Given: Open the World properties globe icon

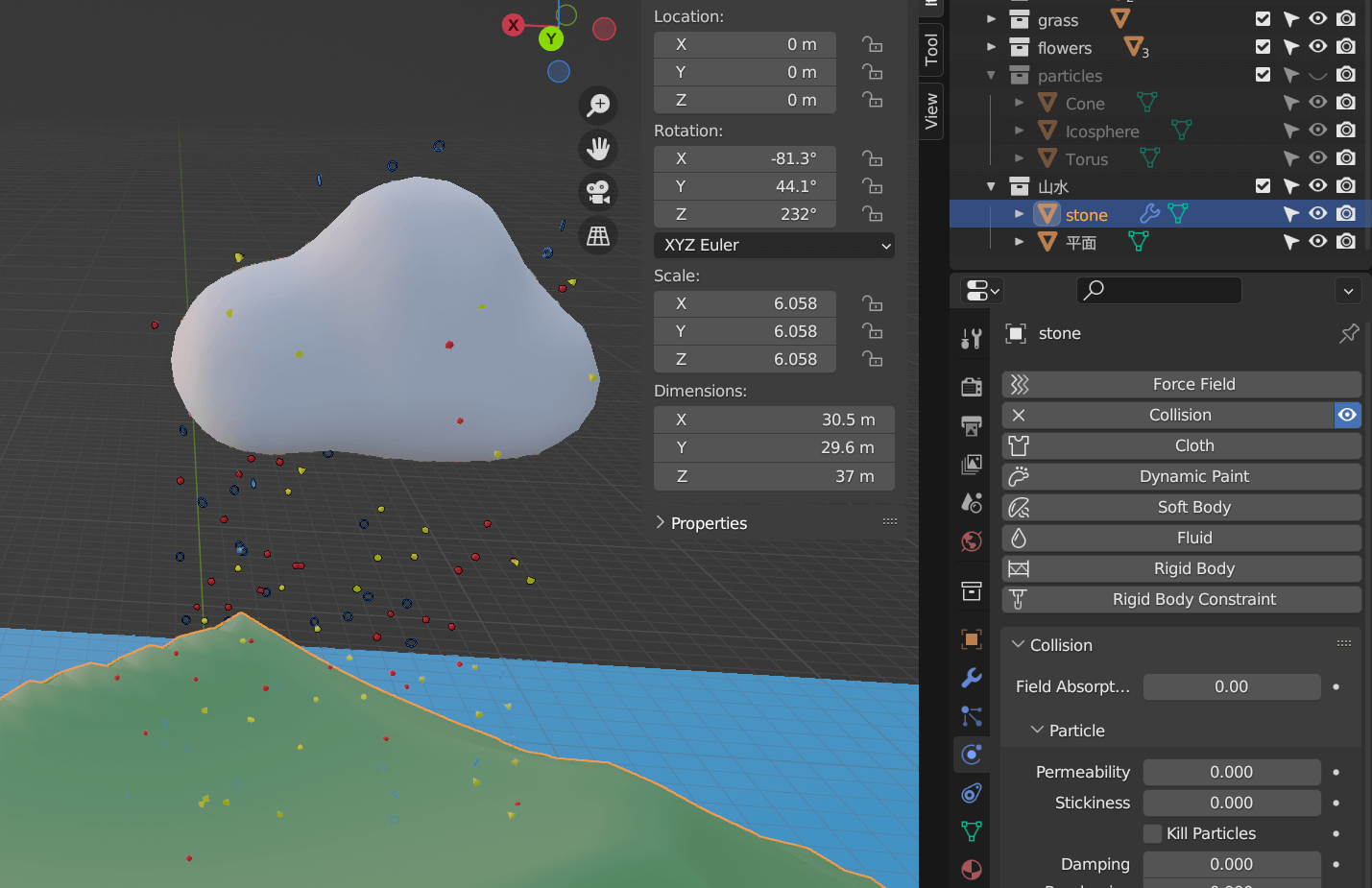Looking at the screenshot, I should (972, 541).
